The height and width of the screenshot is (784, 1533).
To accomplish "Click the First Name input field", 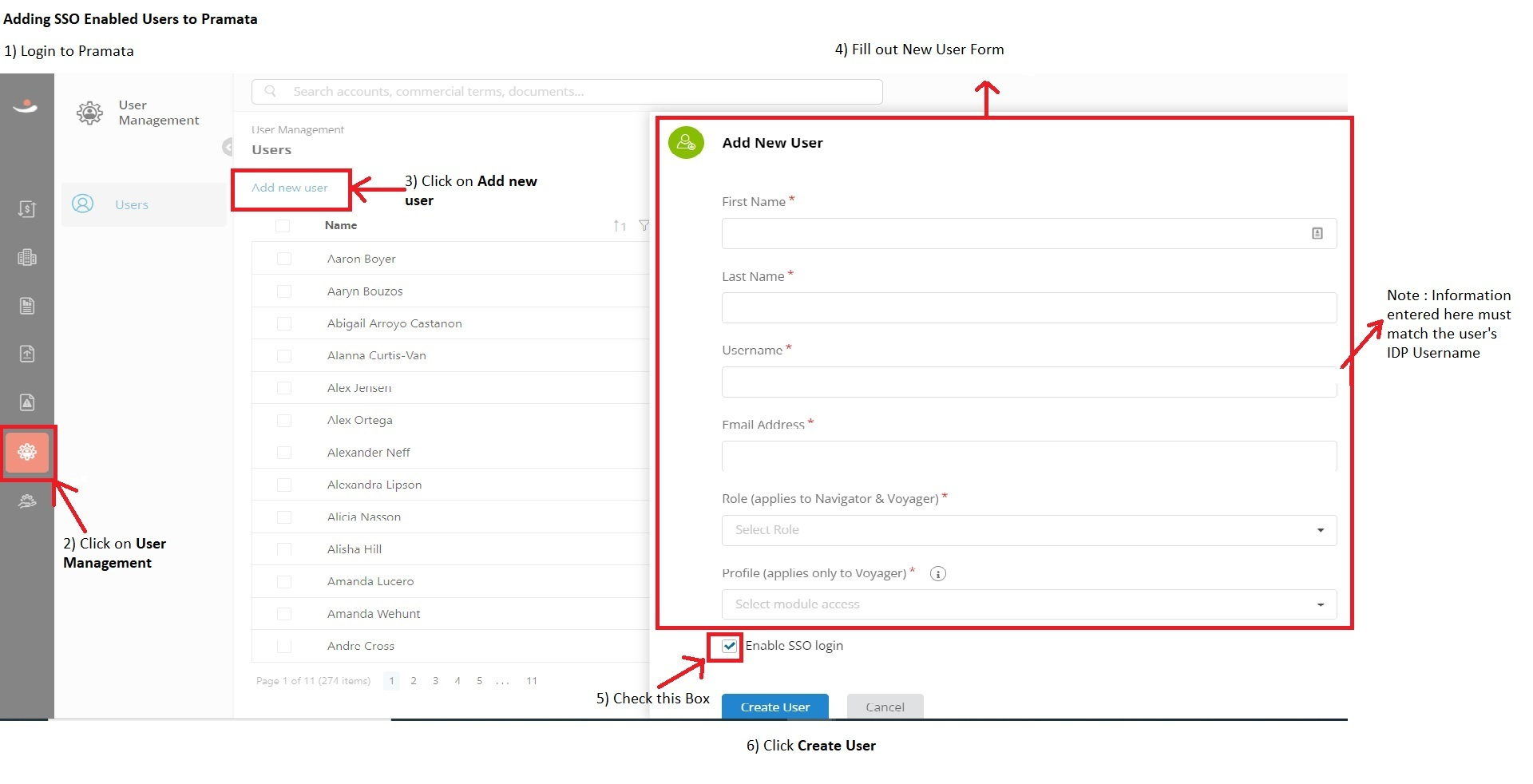I will point(1029,233).
